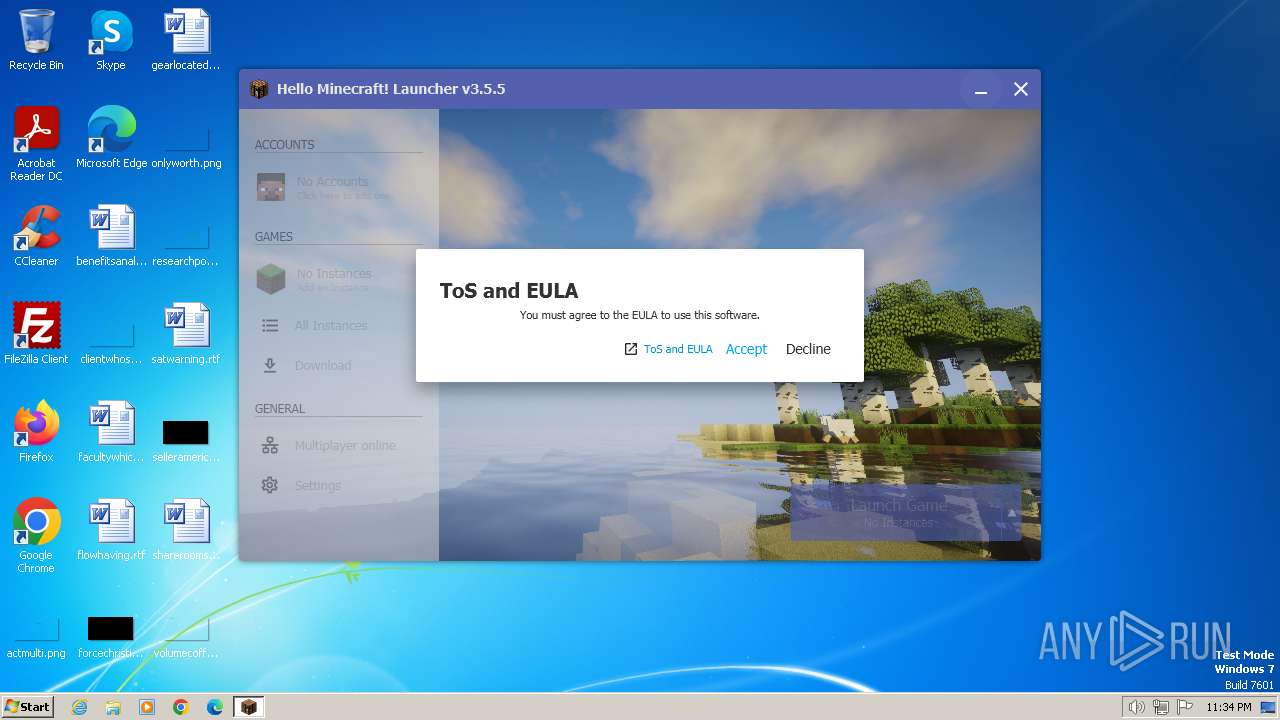Screen dimensions: 1280x720
Task: Select the Recycle Bin desktop icon
Action: [x=36, y=41]
